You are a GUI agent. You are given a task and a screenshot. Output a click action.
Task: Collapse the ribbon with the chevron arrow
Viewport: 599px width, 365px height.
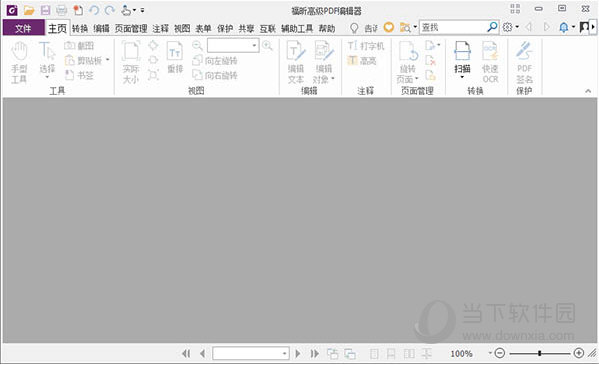(x=588, y=91)
